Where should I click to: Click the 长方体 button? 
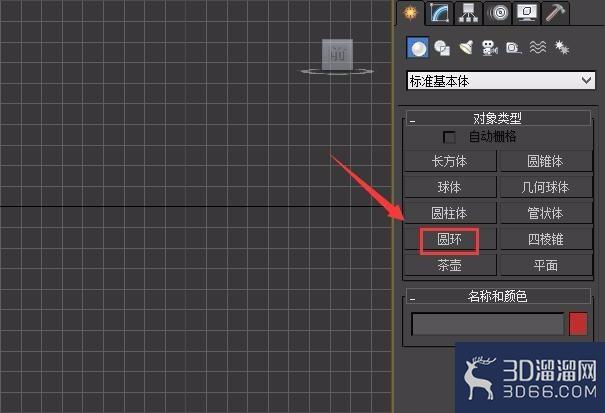click(450, 161)
